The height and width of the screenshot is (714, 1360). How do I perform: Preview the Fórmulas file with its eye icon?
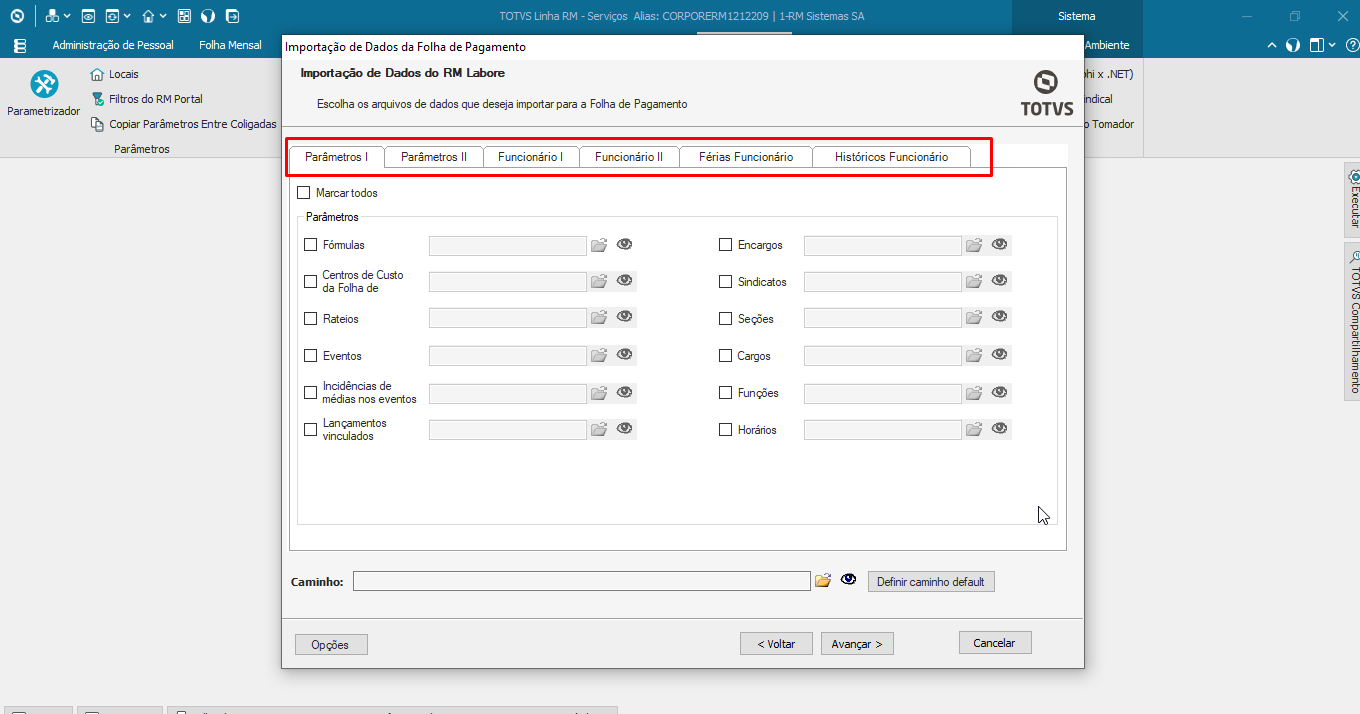point(625,244)
